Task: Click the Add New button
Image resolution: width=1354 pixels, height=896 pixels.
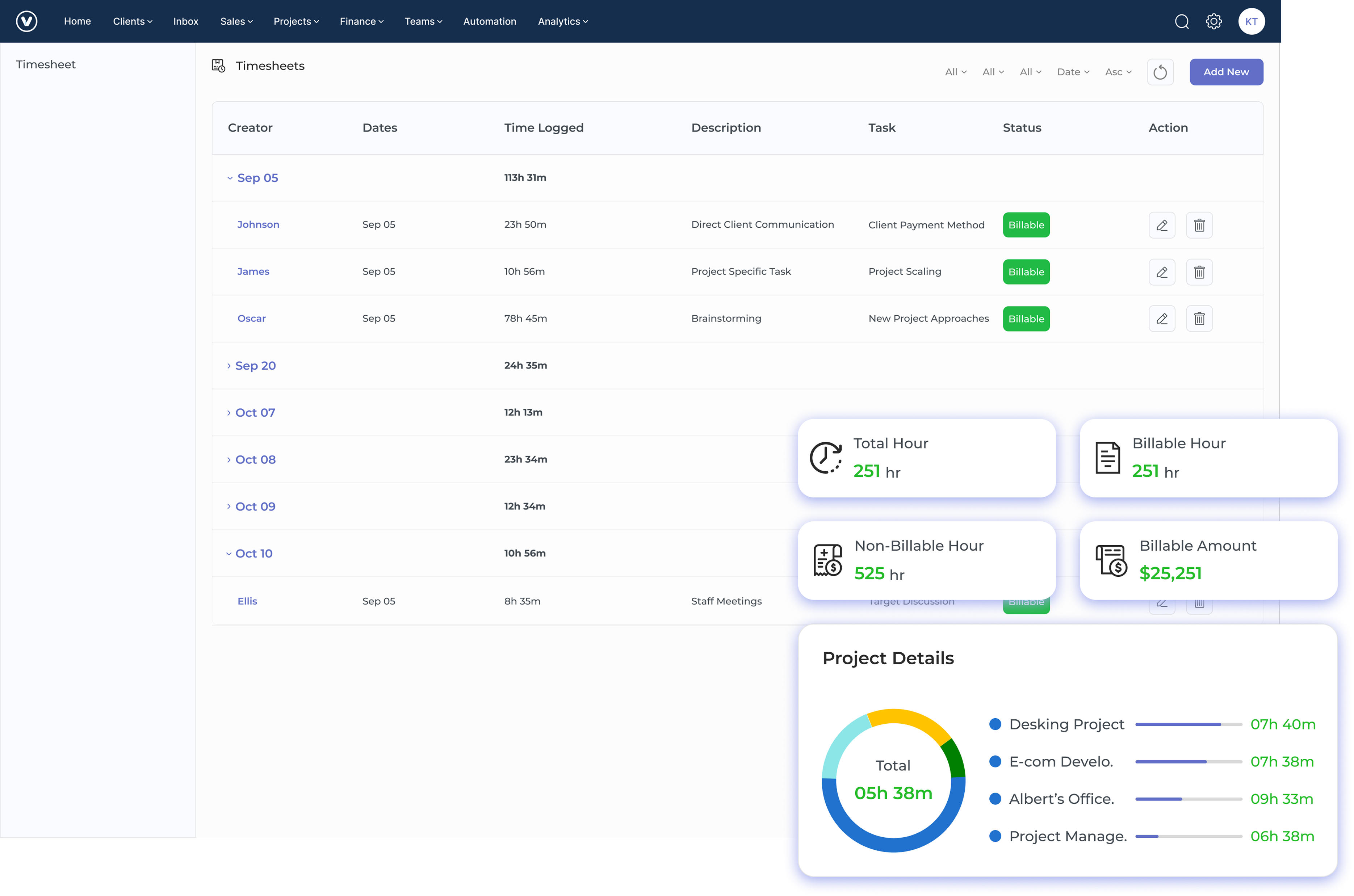Action: [1226, 72]
